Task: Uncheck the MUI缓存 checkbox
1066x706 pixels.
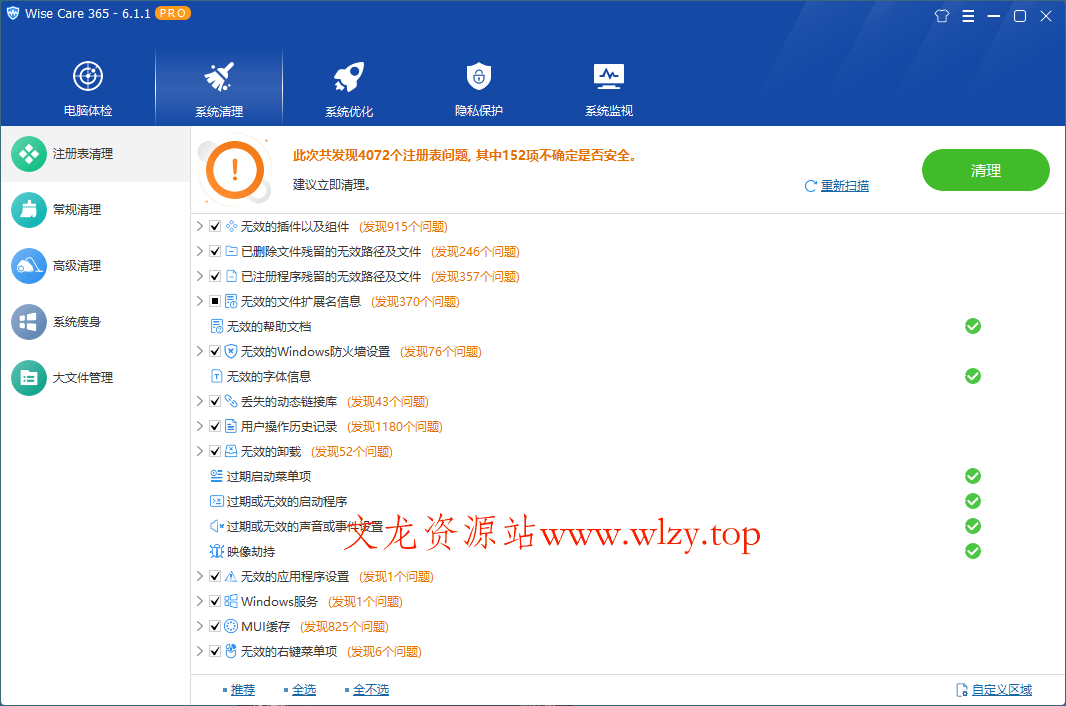Action: pyautogui.click(x=215, y=626)
